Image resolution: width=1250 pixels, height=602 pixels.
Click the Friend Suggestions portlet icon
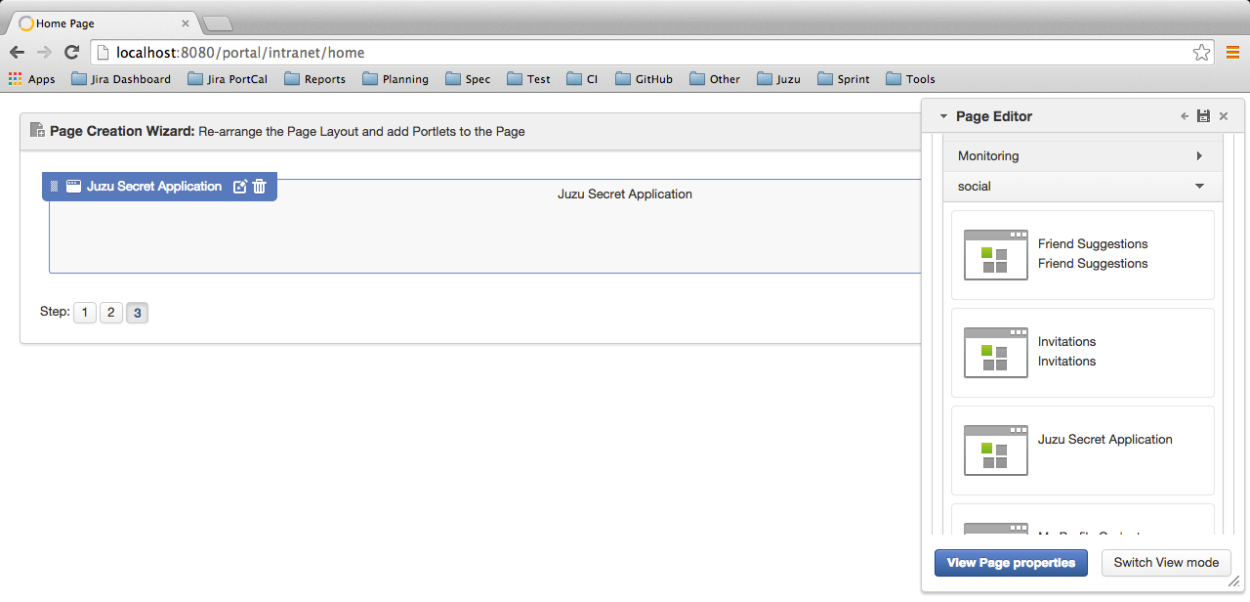coord(995,255)
